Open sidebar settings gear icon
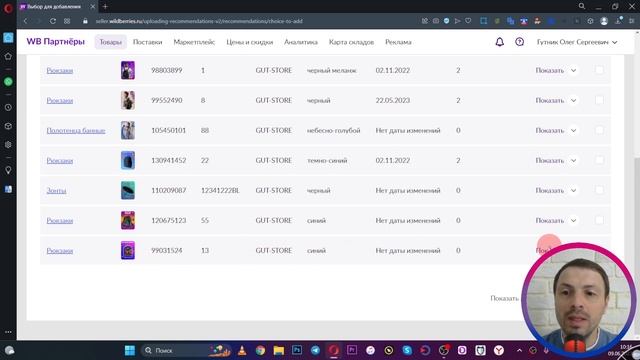The height and width of the screenshot is (360, 640). coord(8,144)
